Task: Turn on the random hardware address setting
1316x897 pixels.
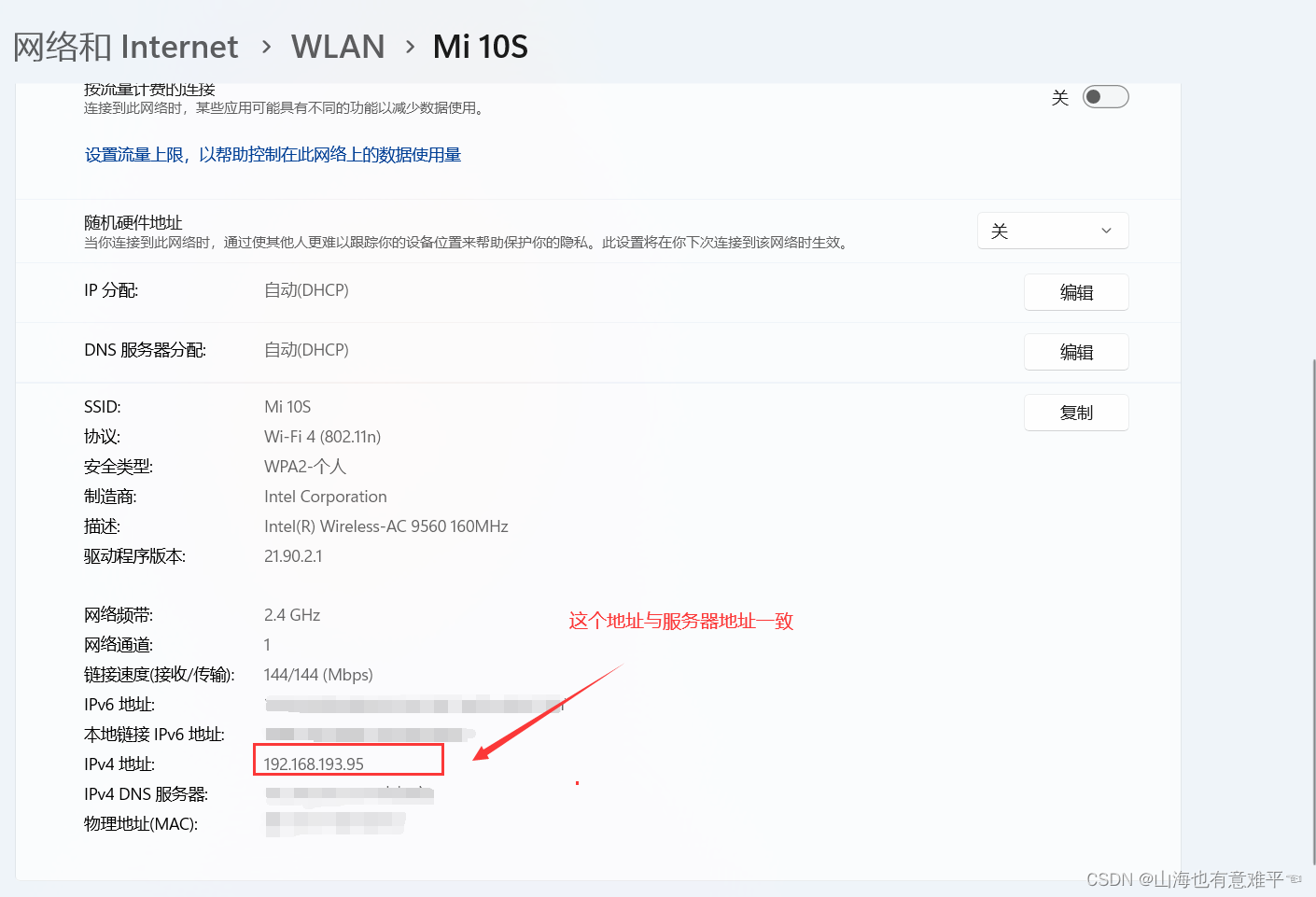Action: 1053,231
